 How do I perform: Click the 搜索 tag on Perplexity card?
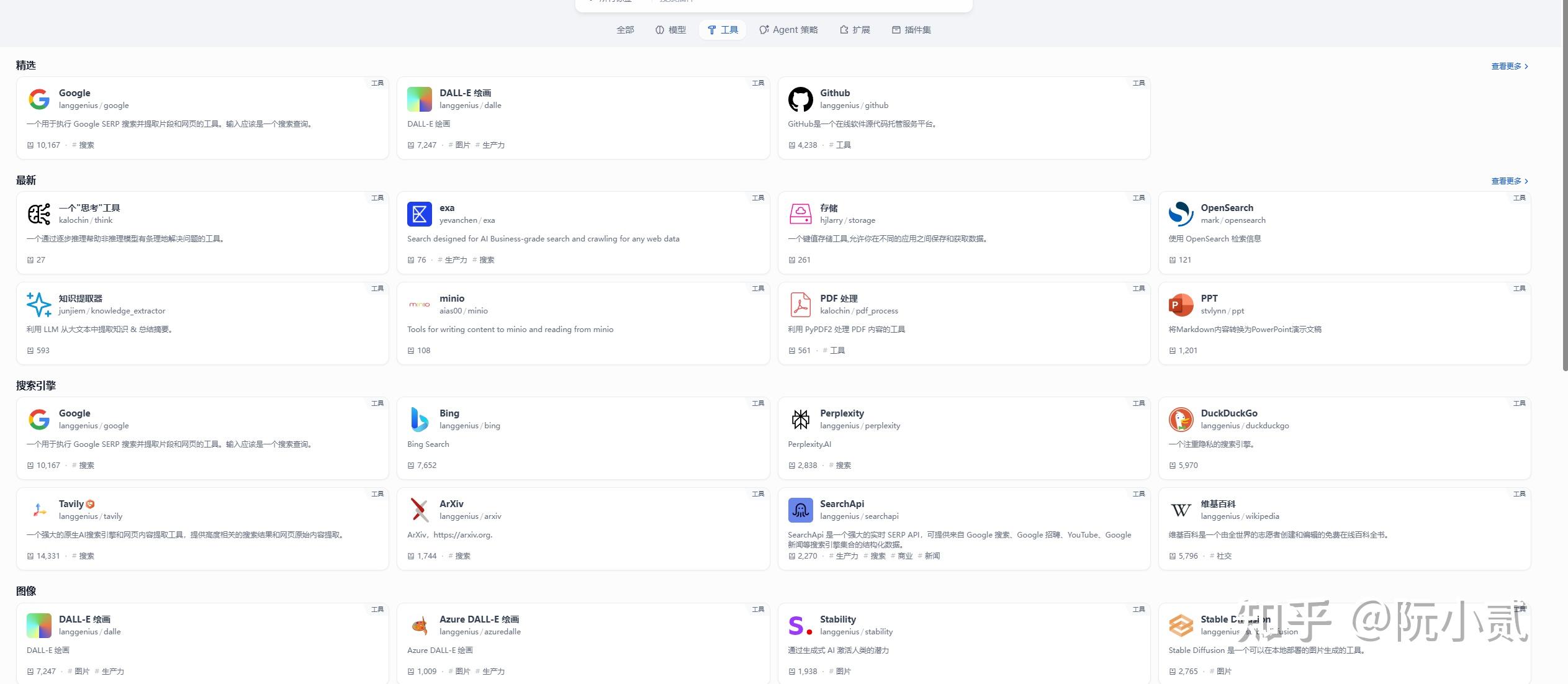pyautogui.click(x=843, y=466)
